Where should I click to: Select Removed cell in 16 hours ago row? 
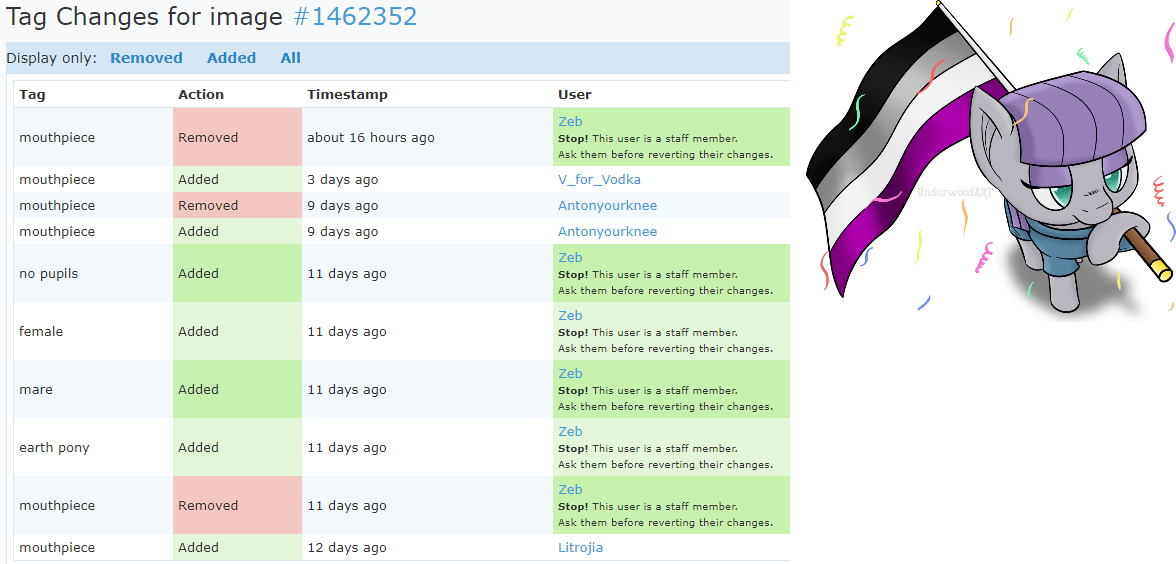point(237,137)
